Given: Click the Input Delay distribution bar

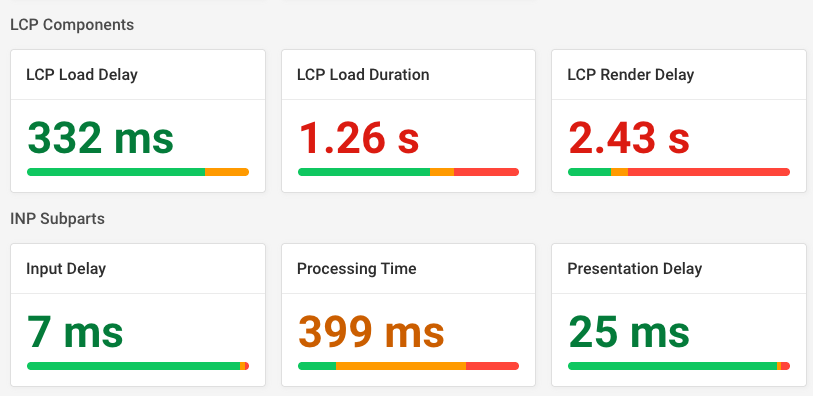Looking at the screenshot, I should click(x=138, y=366).
